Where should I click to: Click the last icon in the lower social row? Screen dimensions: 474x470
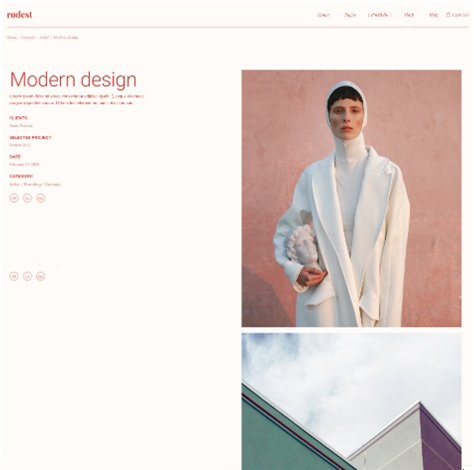pos(41,276)
